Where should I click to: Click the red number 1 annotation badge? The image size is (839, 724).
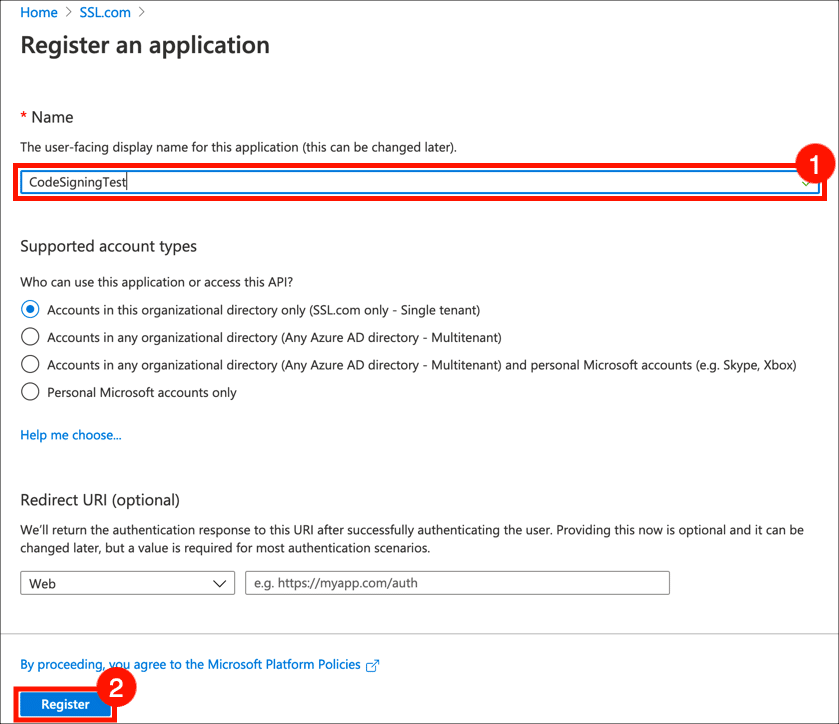click(x=813, y=163)
